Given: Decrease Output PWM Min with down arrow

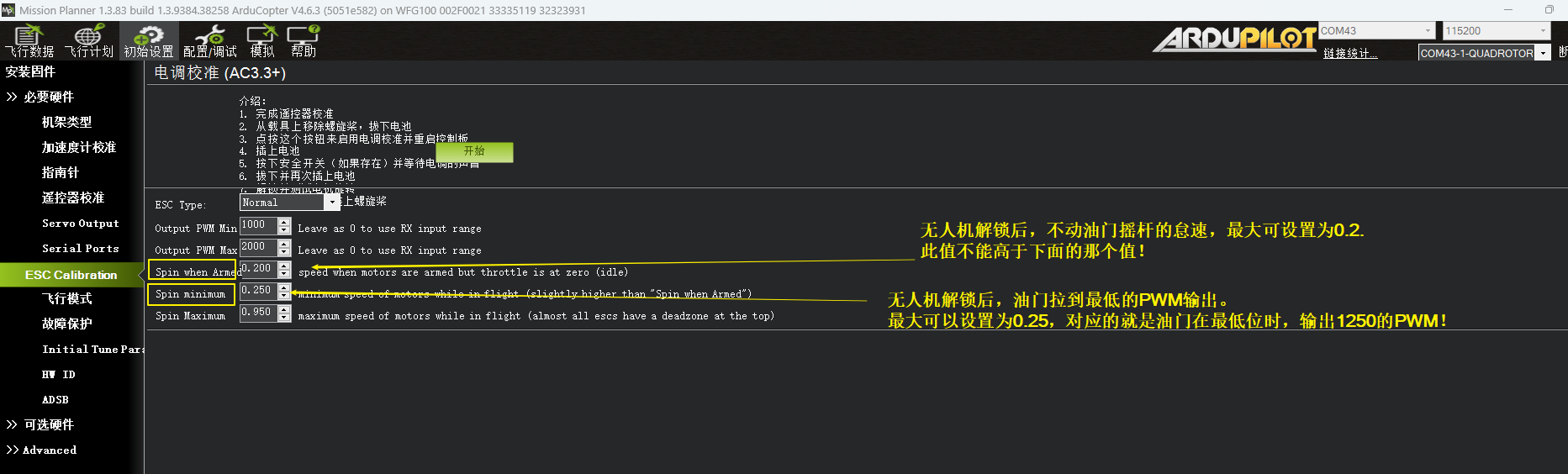Looking at the screenshot, I should click(x=284, y=230).
